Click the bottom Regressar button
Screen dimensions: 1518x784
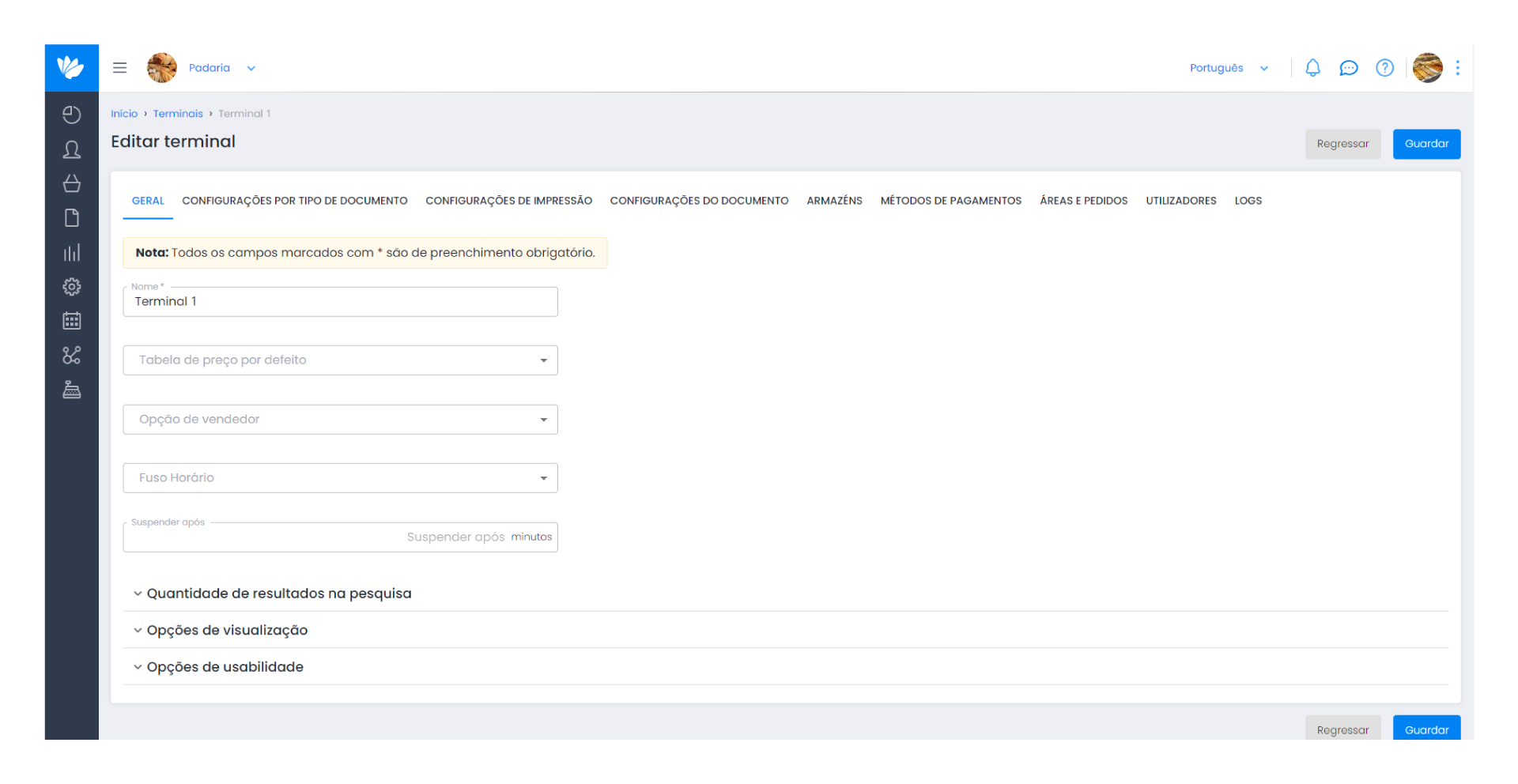(x=1342, y=729)
